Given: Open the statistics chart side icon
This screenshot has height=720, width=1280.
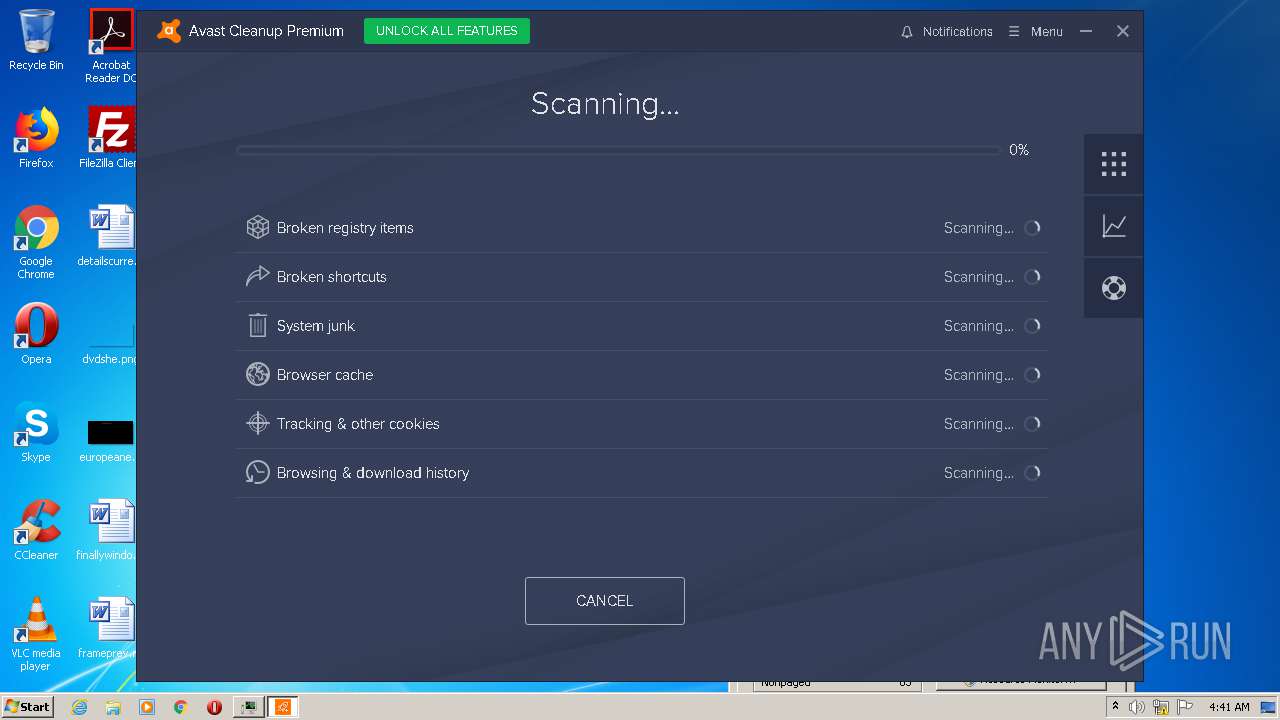Looking at the screenshot, I should pos(1114,226).
